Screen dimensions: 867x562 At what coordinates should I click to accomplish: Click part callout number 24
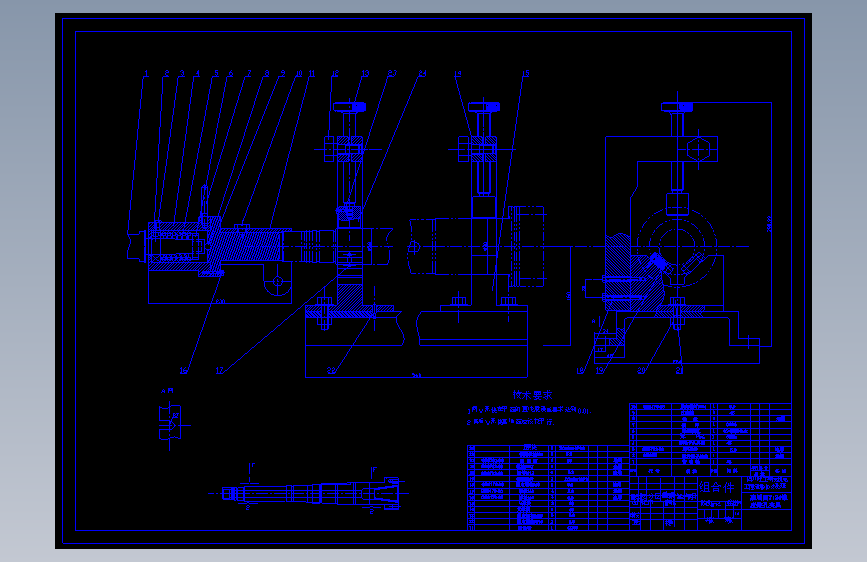coord(422,74)
